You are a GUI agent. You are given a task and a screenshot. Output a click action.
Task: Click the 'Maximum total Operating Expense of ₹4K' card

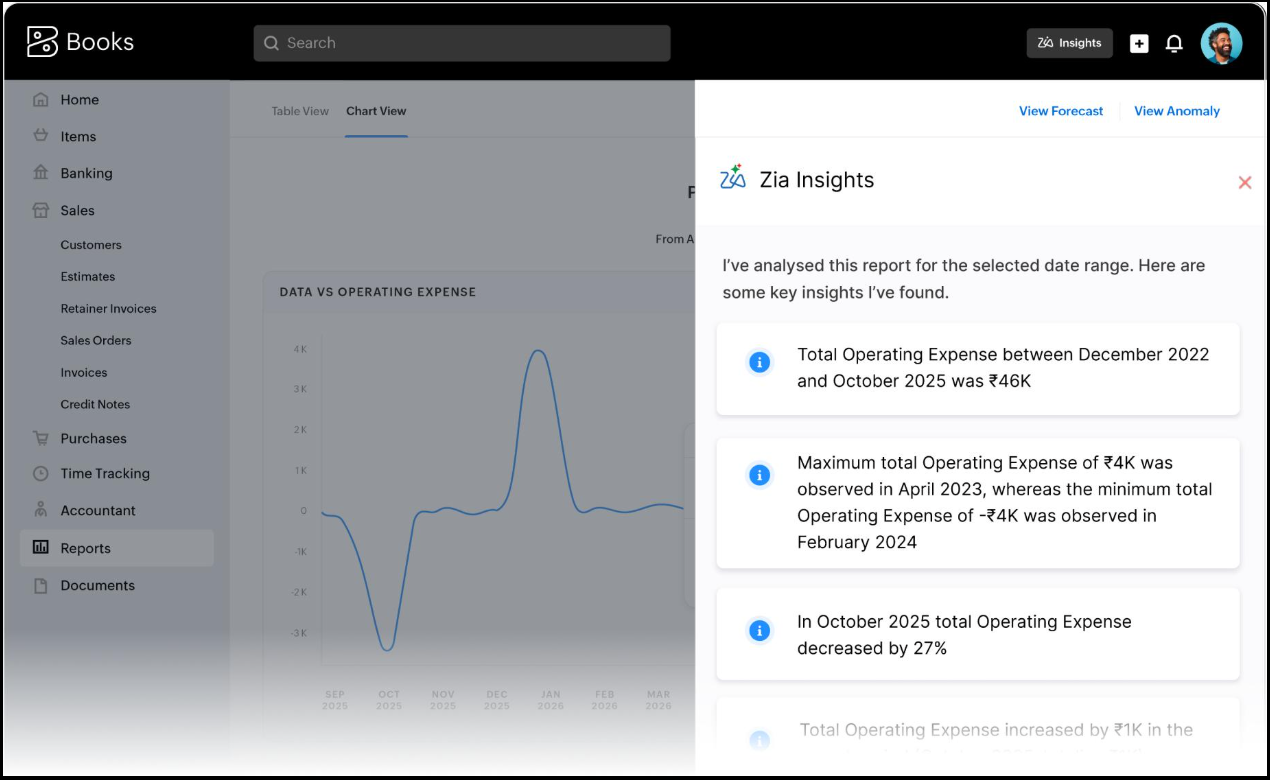(978, 503)
